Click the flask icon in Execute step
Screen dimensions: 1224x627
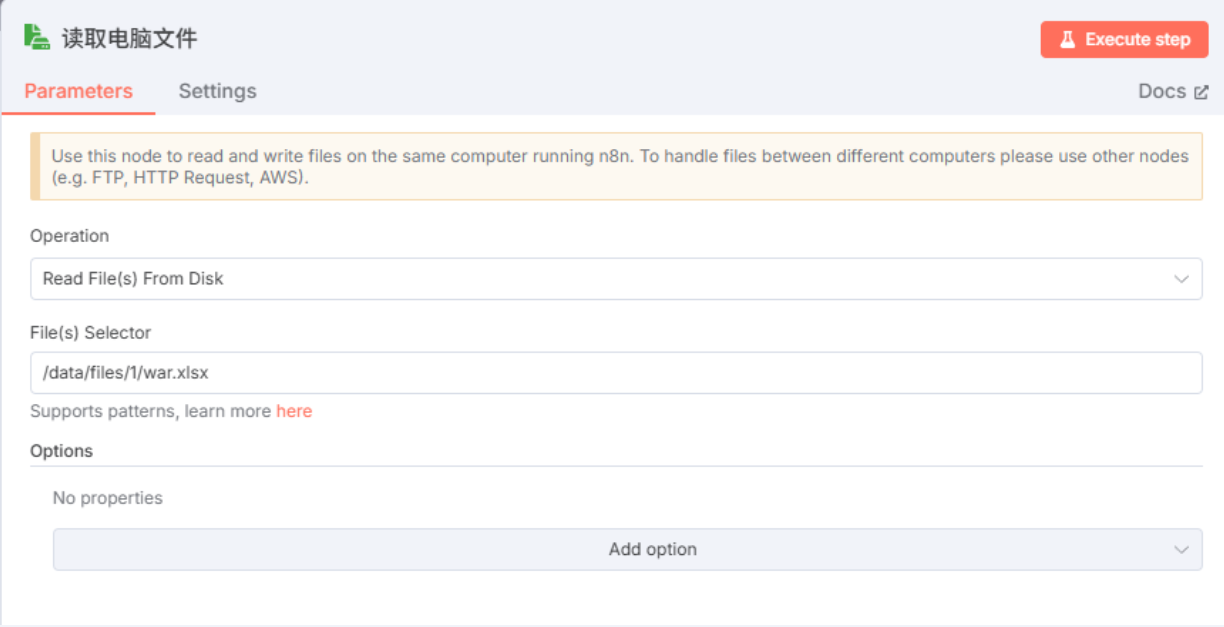(1068, 40)
